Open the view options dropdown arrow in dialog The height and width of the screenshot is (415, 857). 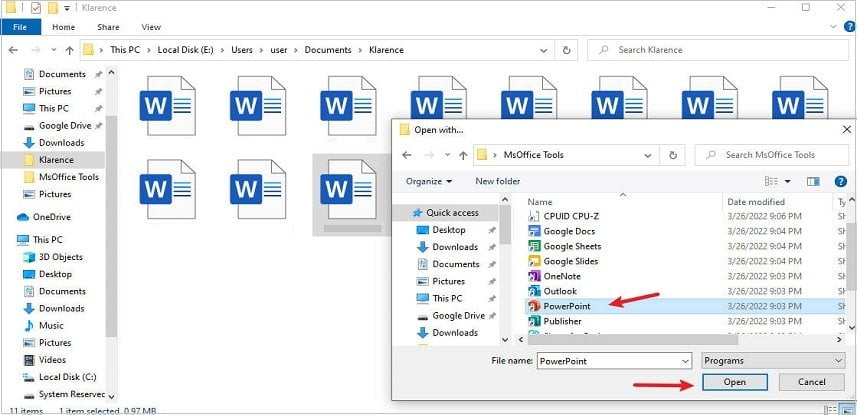point(788,182)
